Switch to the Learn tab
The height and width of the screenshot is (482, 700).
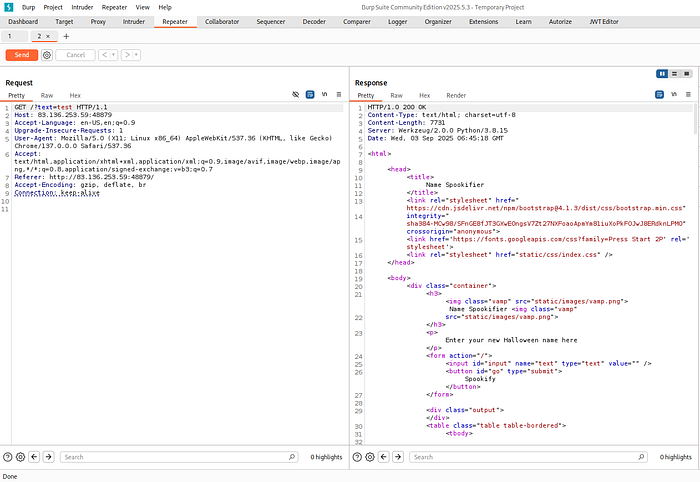tap(523, 21)
